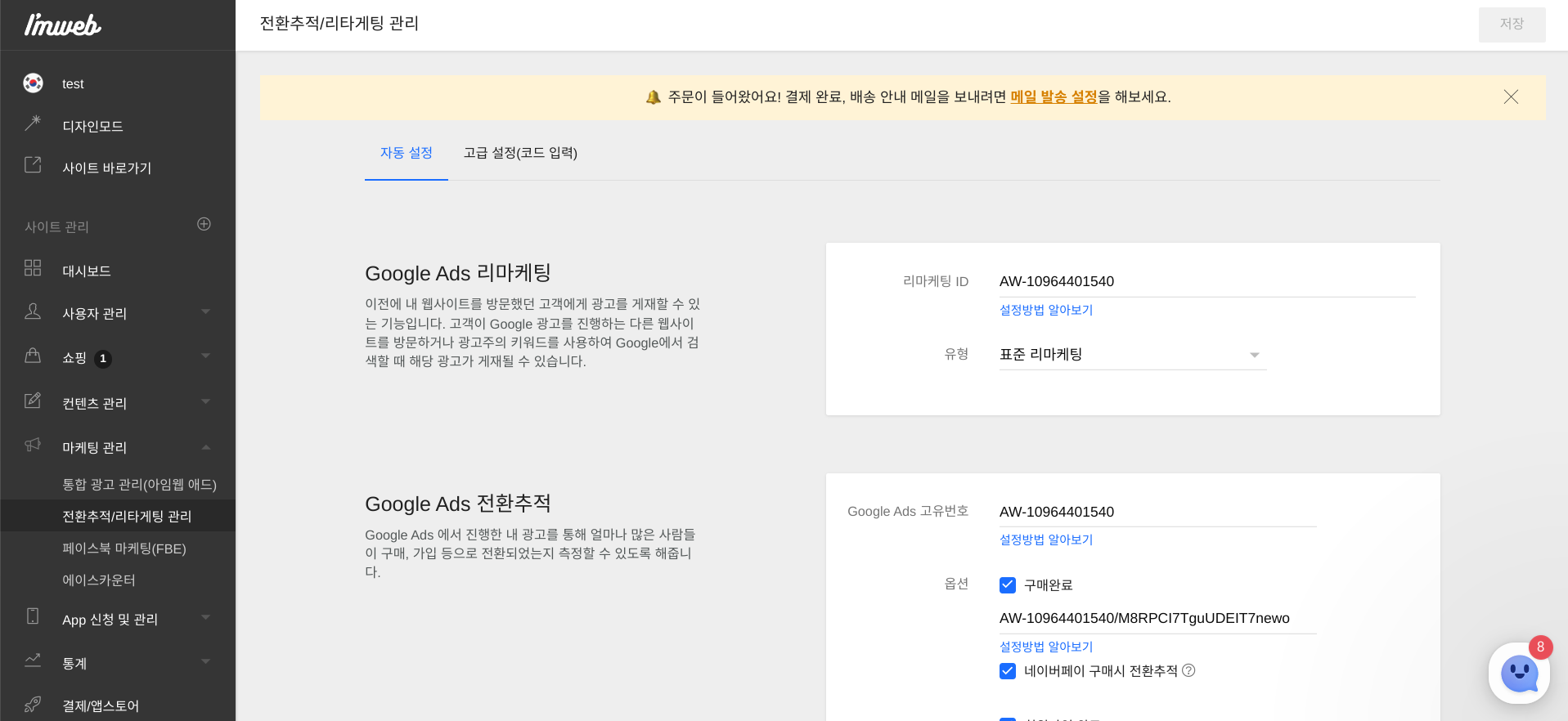Click the user management person icon
The width and height of the screenshot is (1568, 721).
tap(33, 311)
